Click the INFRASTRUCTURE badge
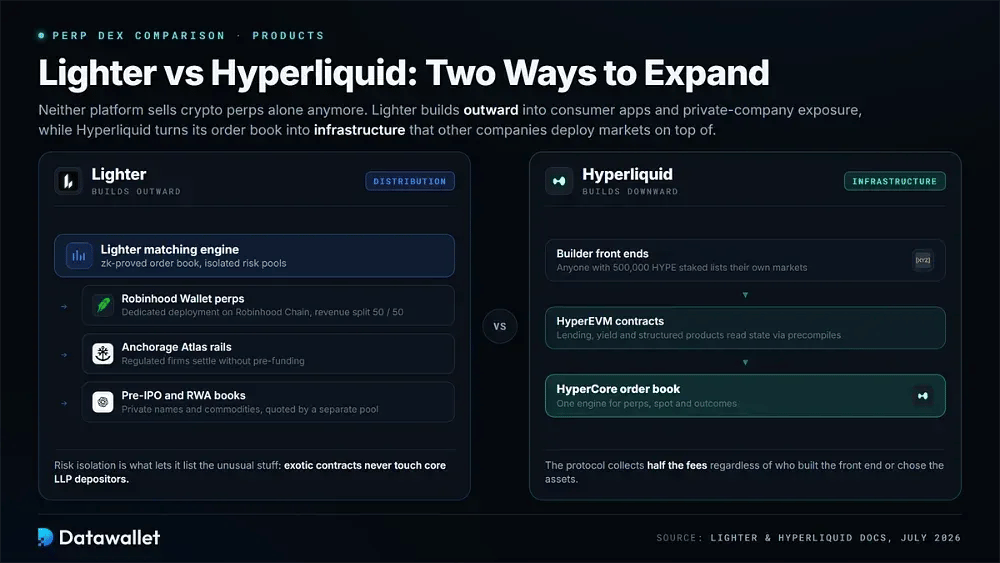 tap(895, 181)
